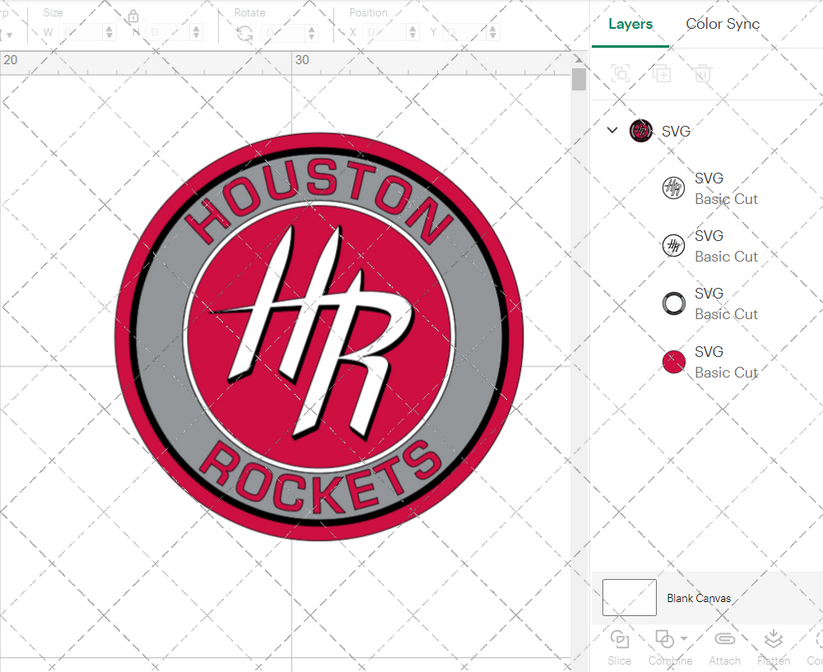Select the Slice tool

pyautogui.click(x=619, y=638)
